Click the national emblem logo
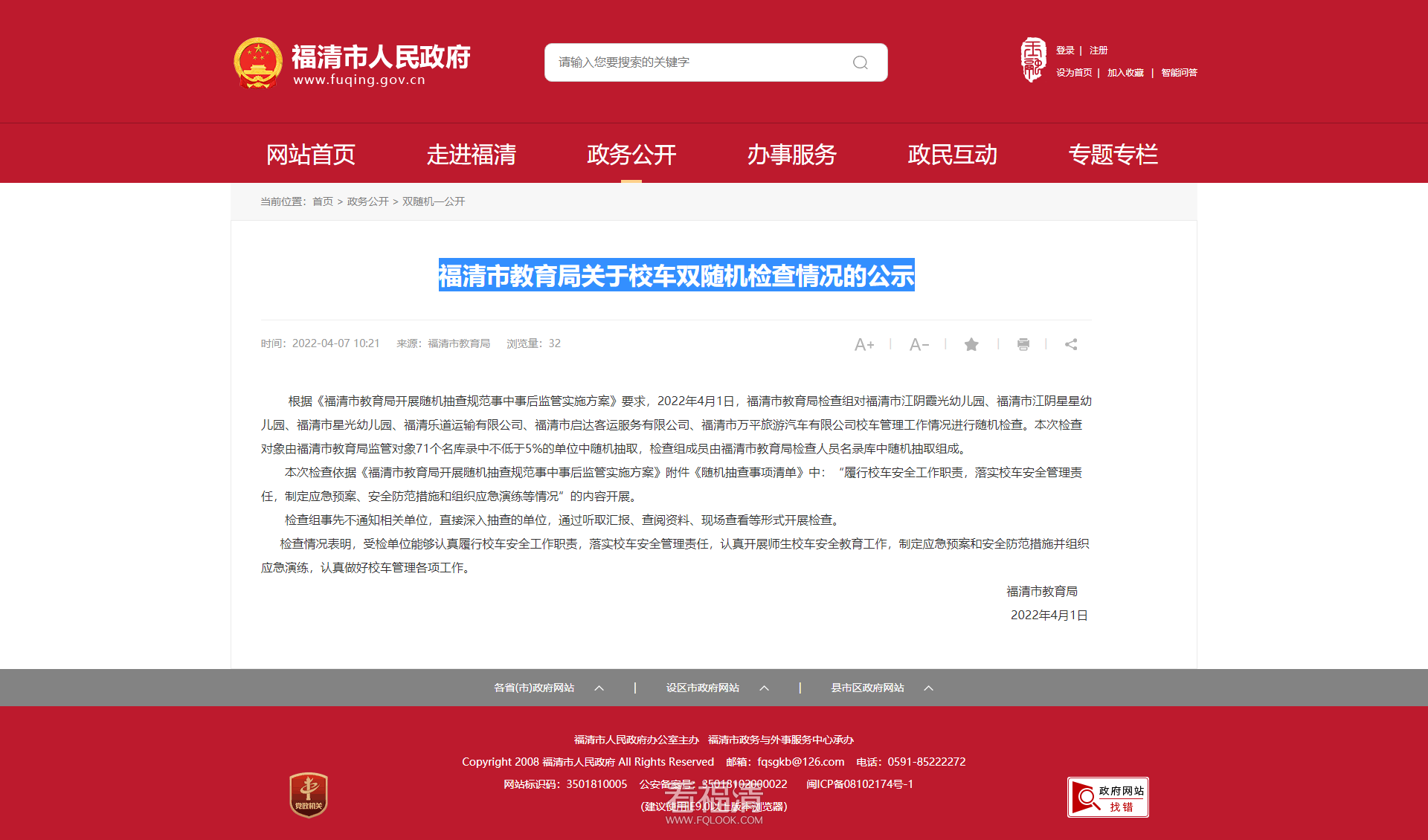This screenshot has width=1428, height=840. tap(257, 62)
